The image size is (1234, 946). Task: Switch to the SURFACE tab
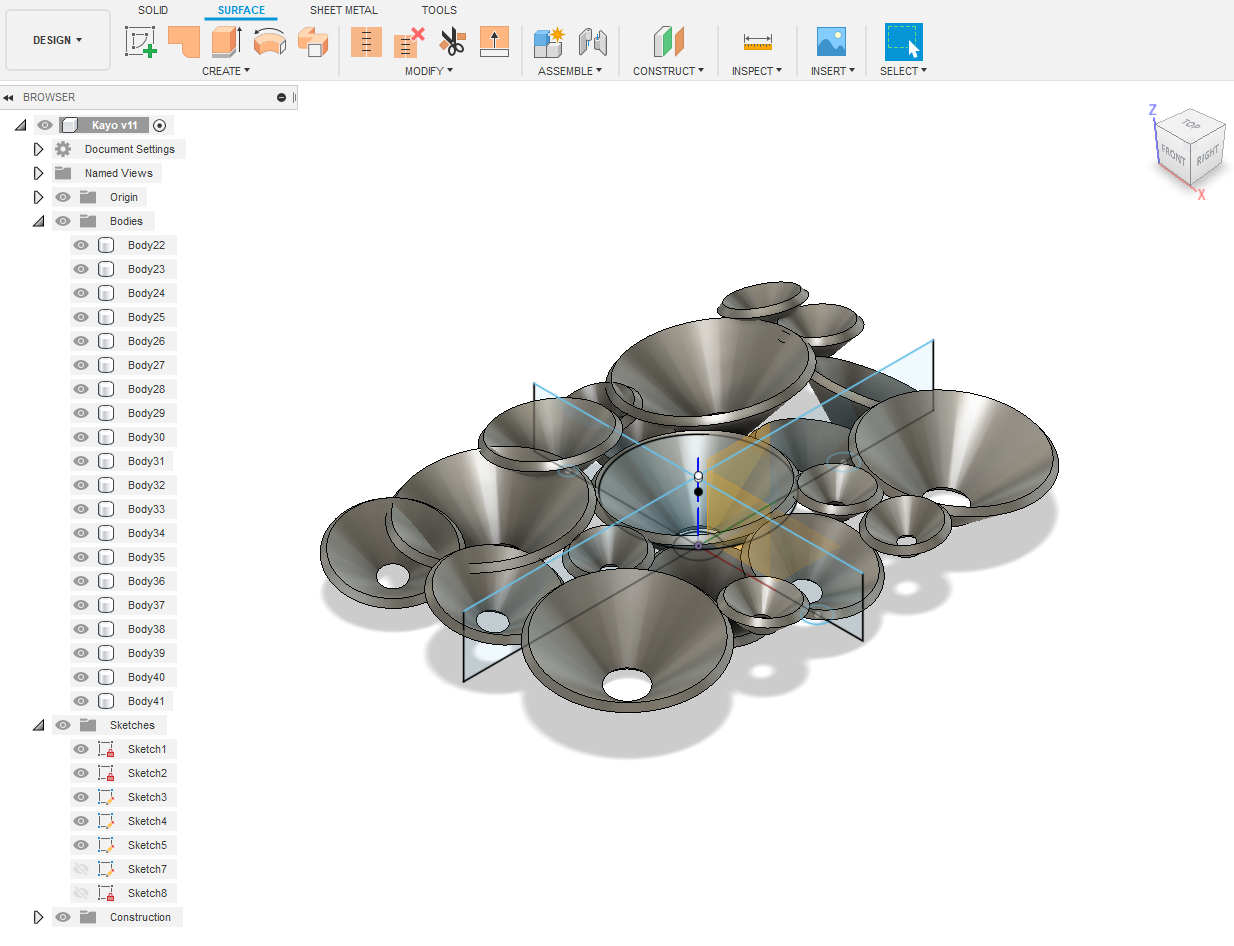241,10
